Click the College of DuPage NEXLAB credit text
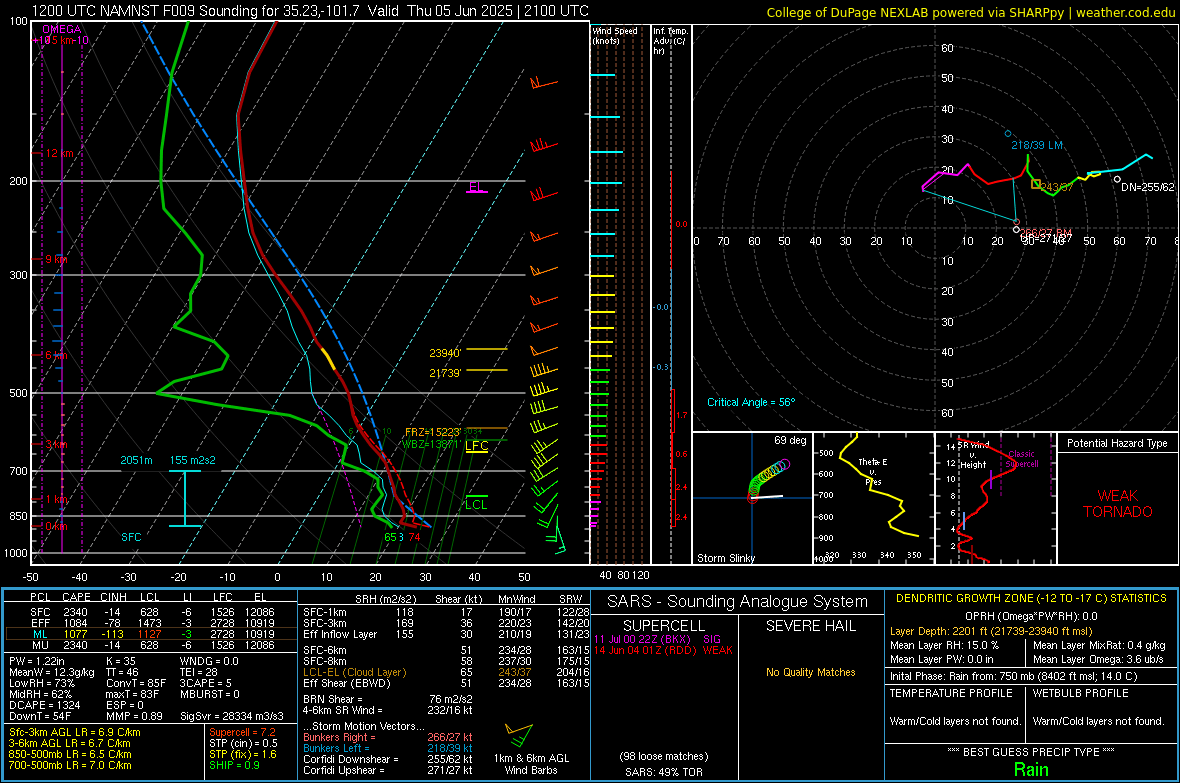1180x783 pixels. 970,12
